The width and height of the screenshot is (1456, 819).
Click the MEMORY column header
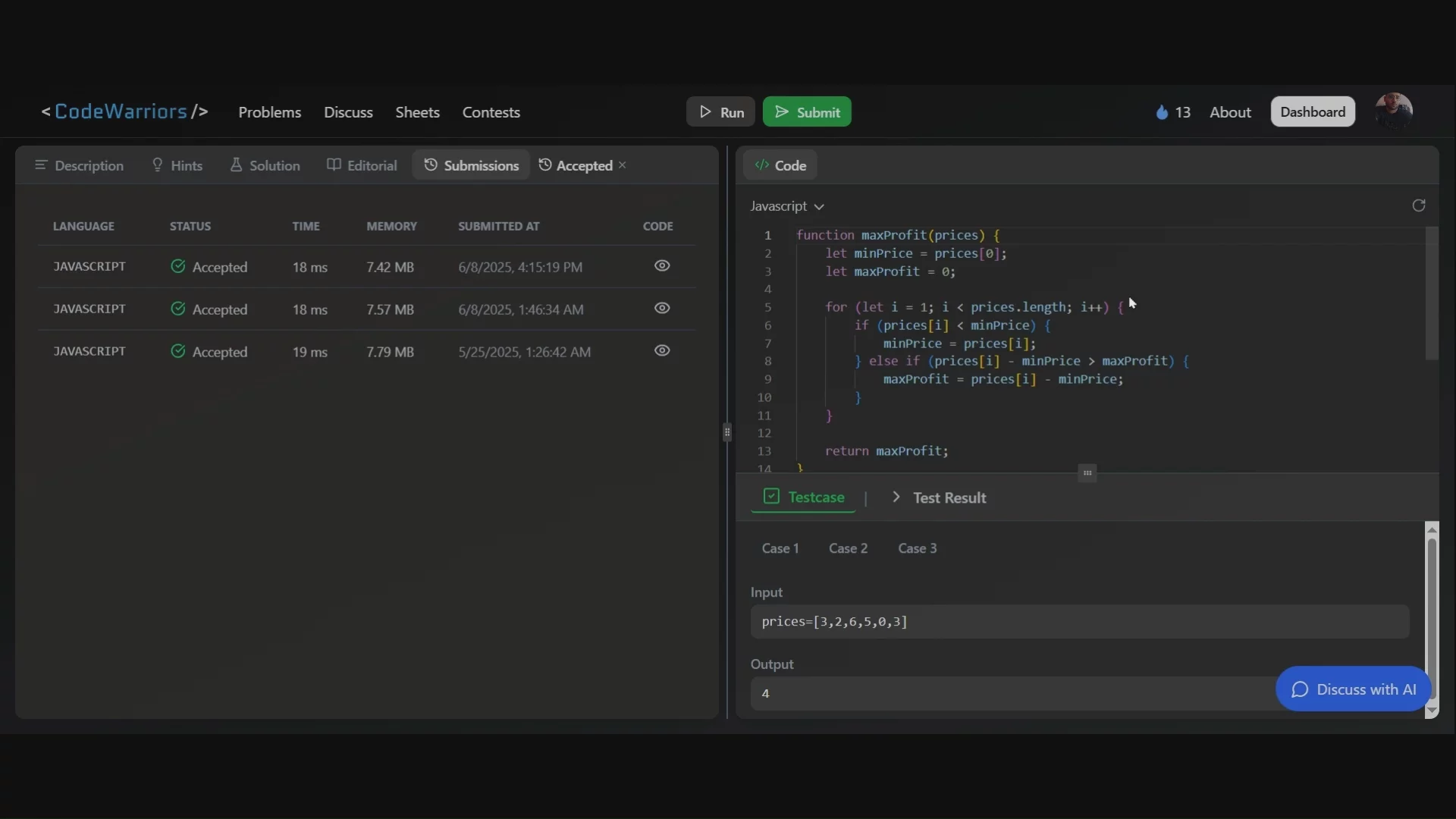coord(391,226)
